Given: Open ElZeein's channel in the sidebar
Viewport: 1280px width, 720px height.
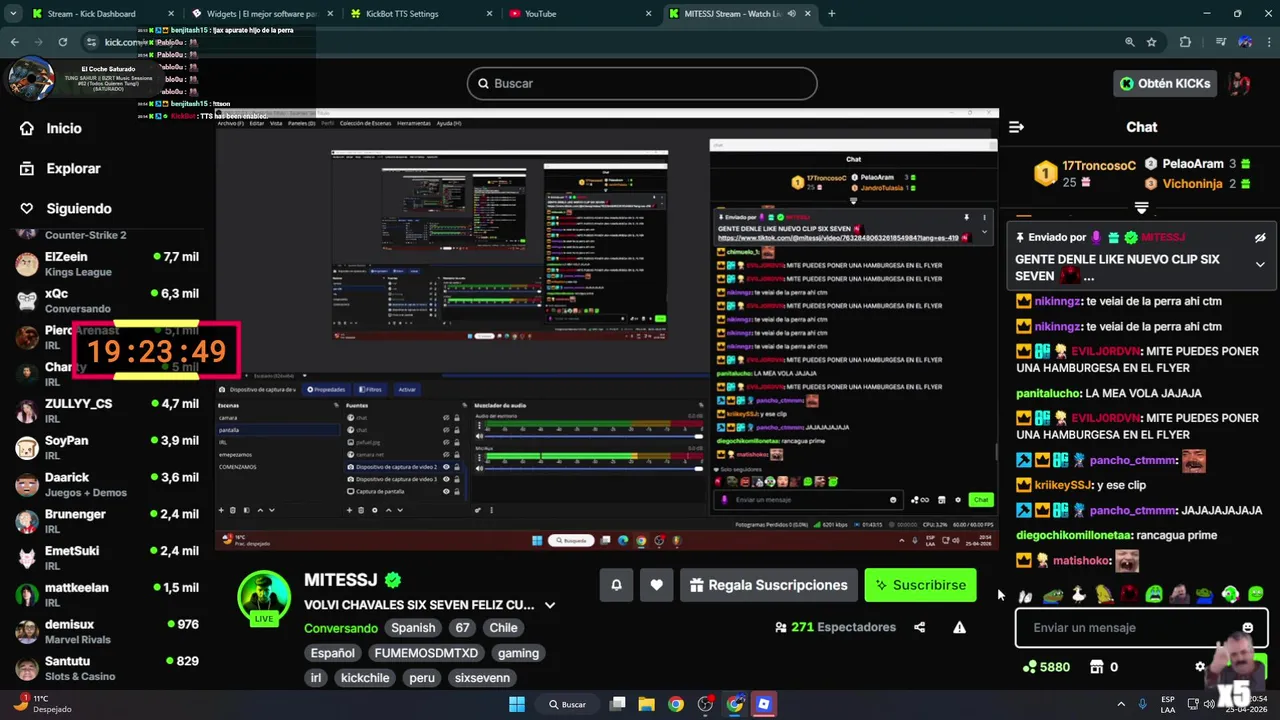Looking at the screenshot, I should pyautogui.click(x=107, y=264).
